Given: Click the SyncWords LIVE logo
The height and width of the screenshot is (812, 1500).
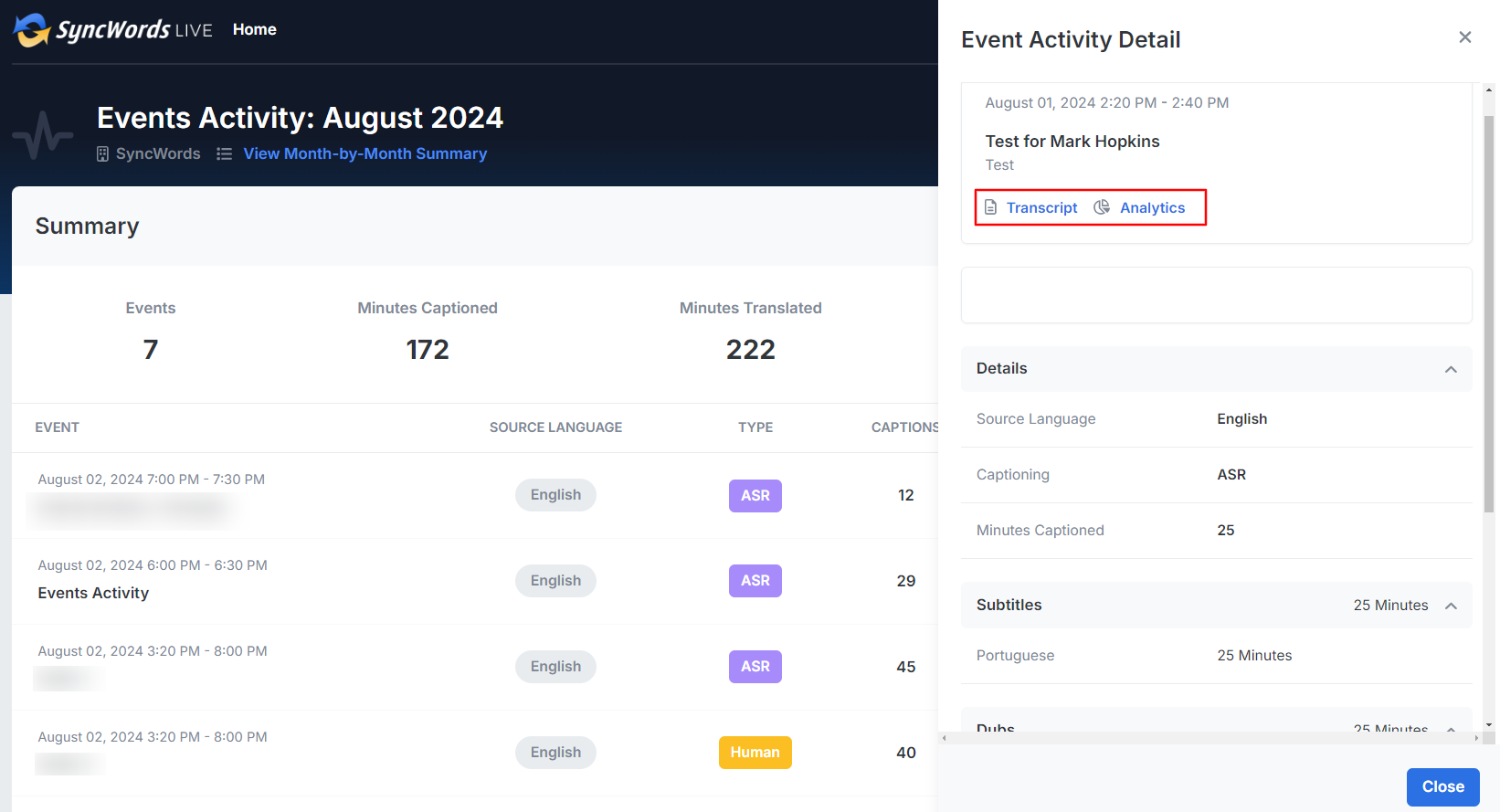Looking at the screenshot, I should 113,30.
